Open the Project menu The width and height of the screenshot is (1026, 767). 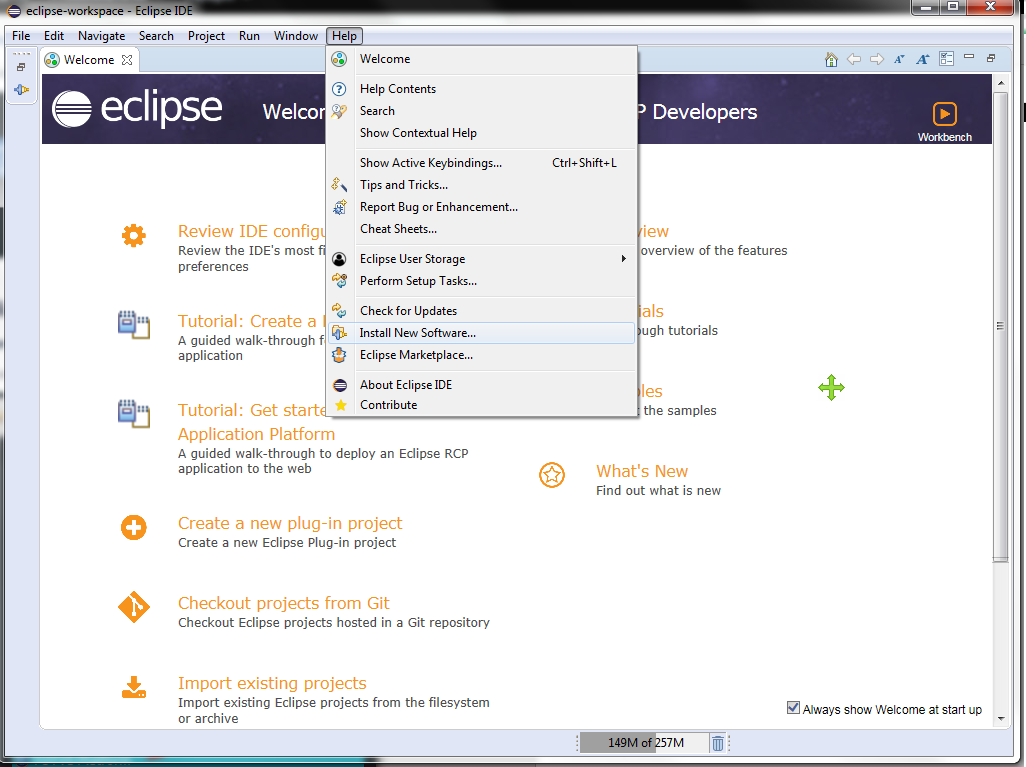(206, 36)
